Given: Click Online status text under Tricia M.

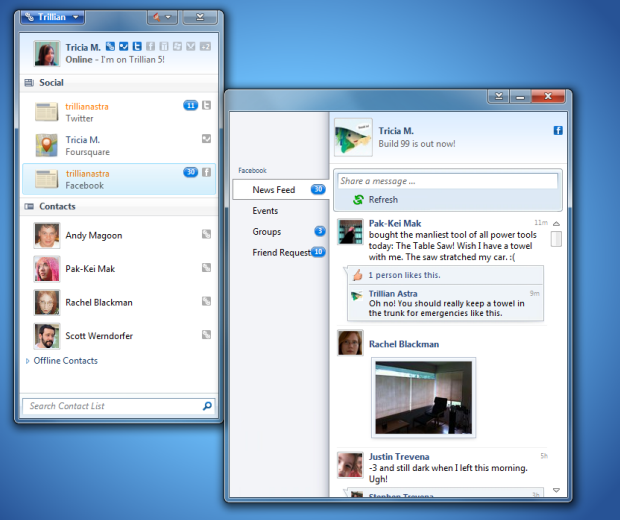Looking at the screenshot, I should click(x=79, y=59).
